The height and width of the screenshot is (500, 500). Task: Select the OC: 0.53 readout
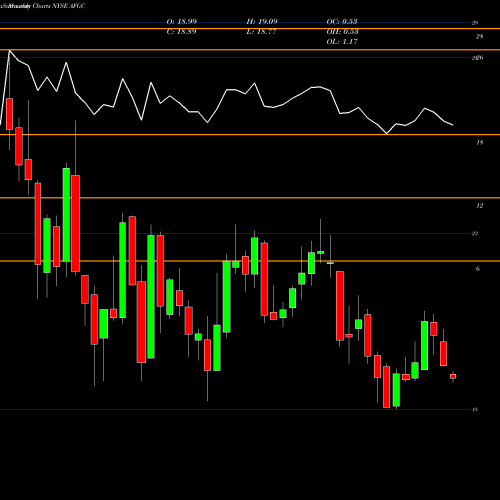click(342, 22)
